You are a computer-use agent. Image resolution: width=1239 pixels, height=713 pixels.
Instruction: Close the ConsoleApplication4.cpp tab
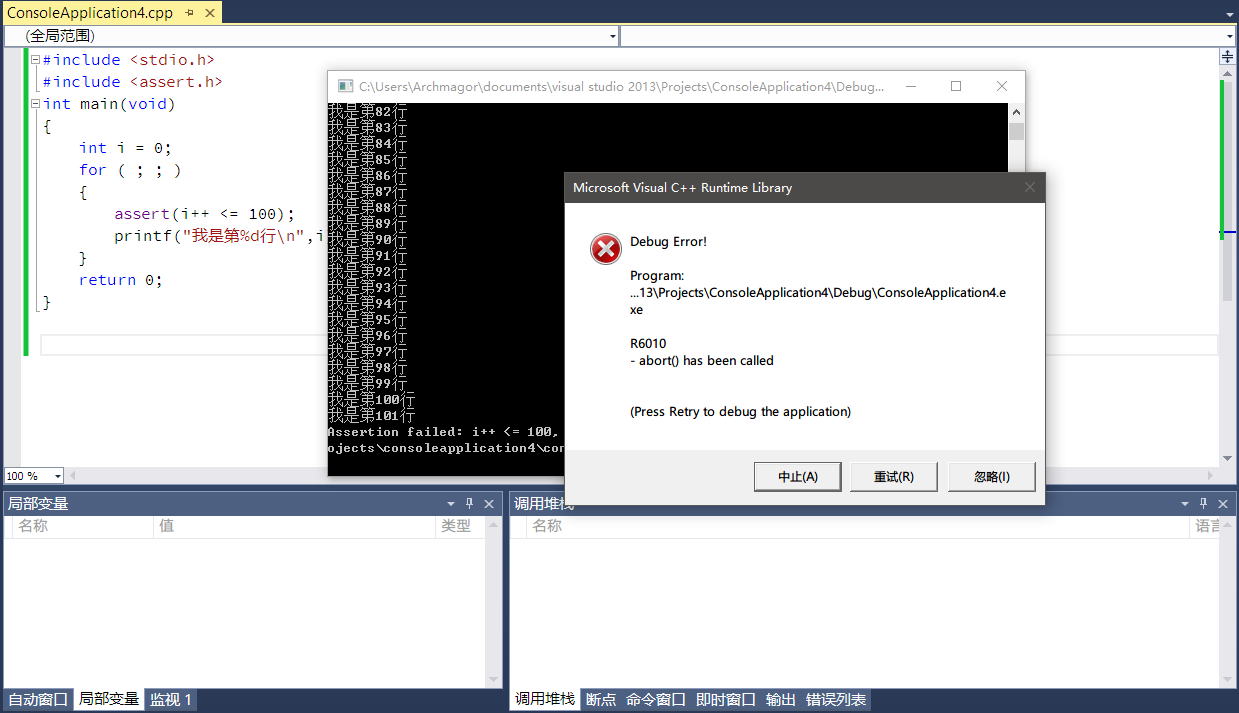tap(208, 13)
